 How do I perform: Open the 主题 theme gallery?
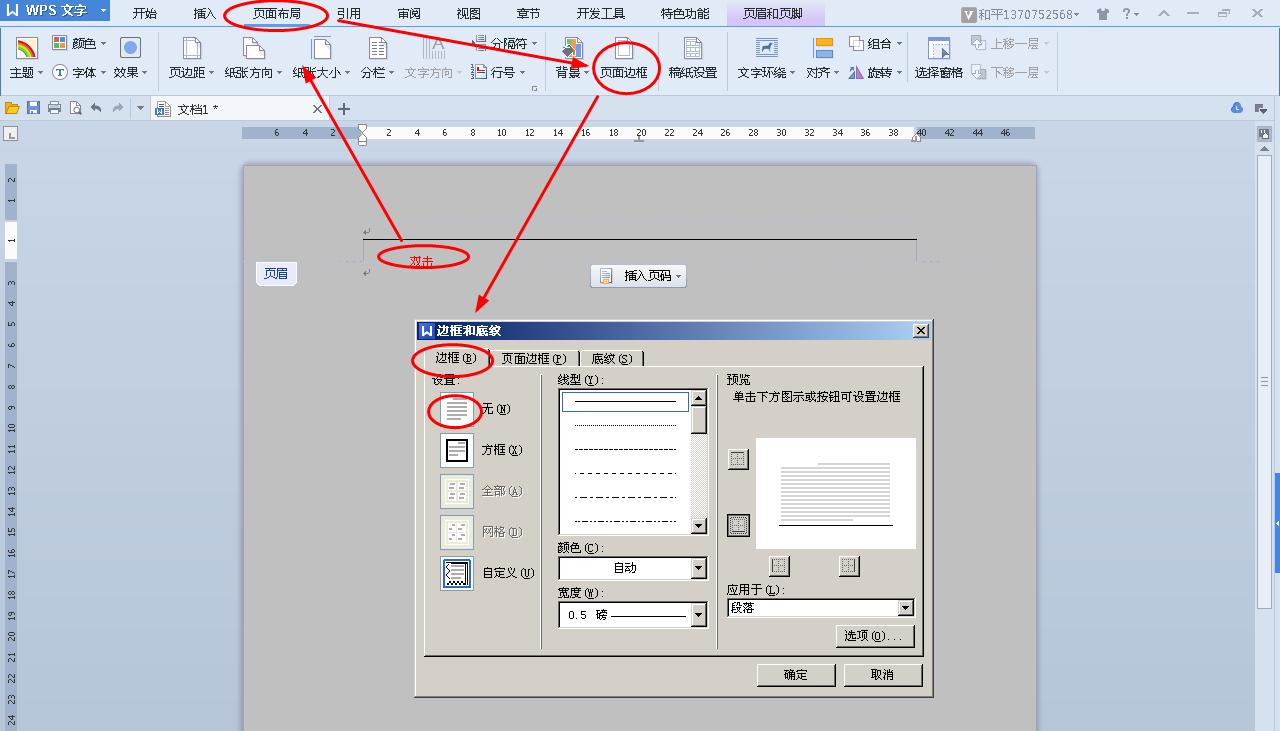point(26,58)
